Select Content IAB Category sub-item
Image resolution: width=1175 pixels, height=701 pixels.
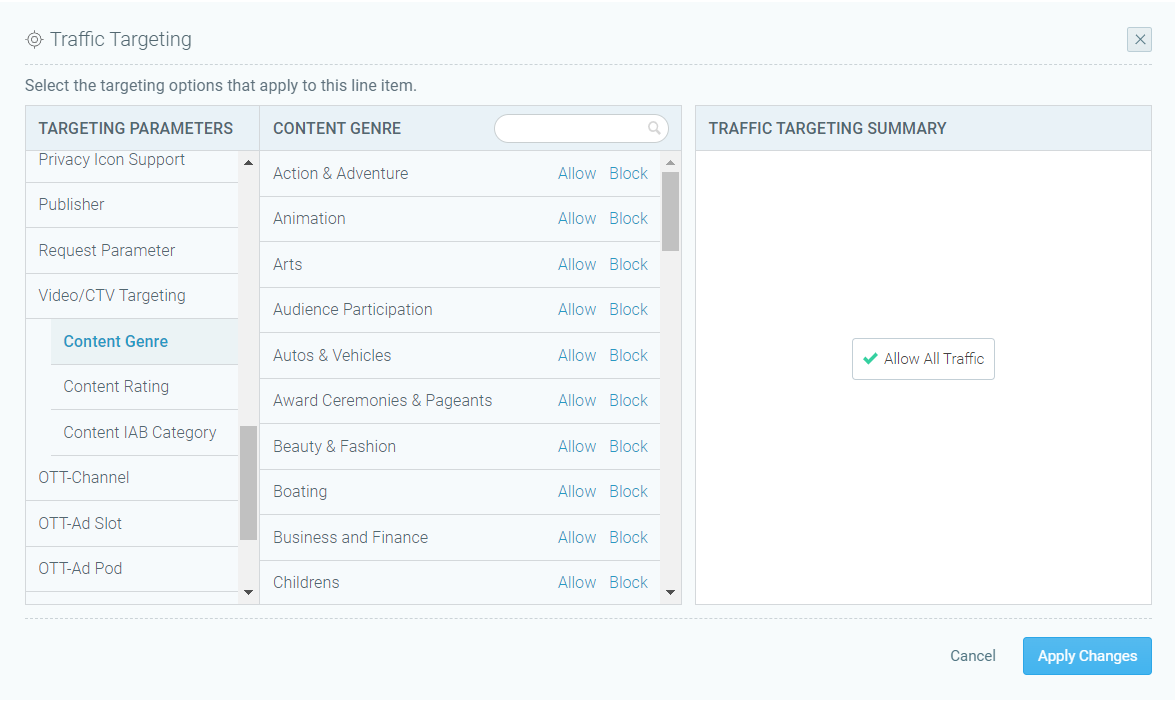[x=145, y=433]
